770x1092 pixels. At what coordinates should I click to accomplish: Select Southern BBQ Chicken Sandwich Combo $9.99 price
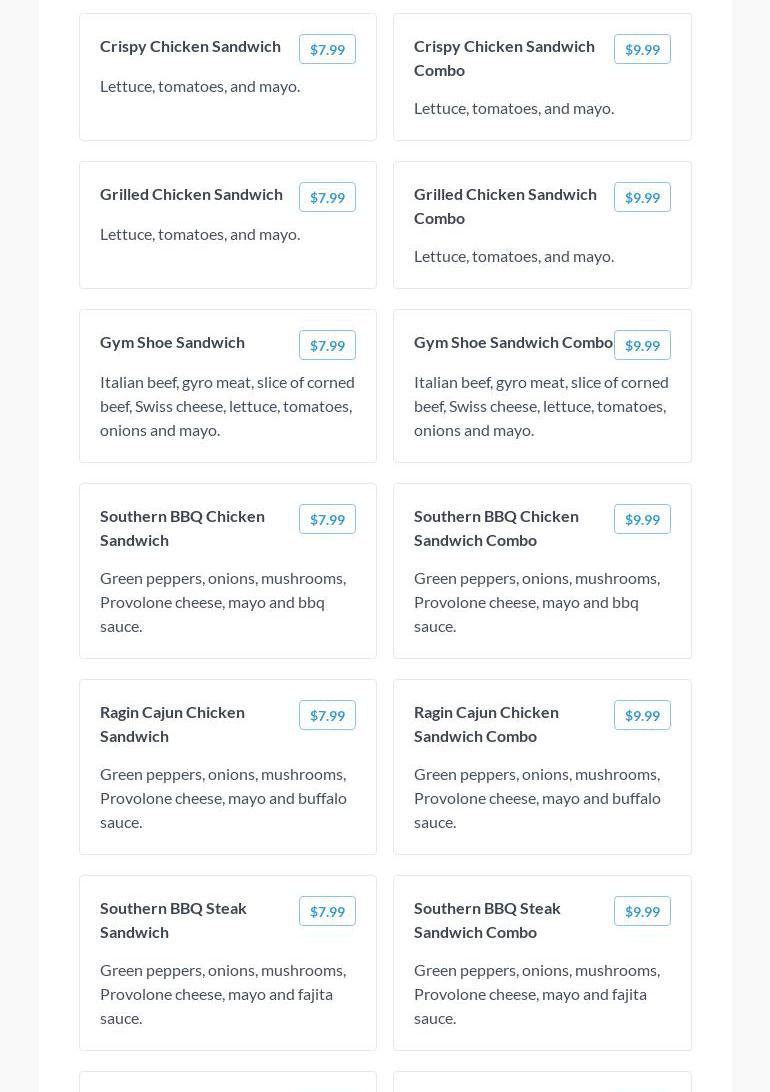(x=642, y=519)
